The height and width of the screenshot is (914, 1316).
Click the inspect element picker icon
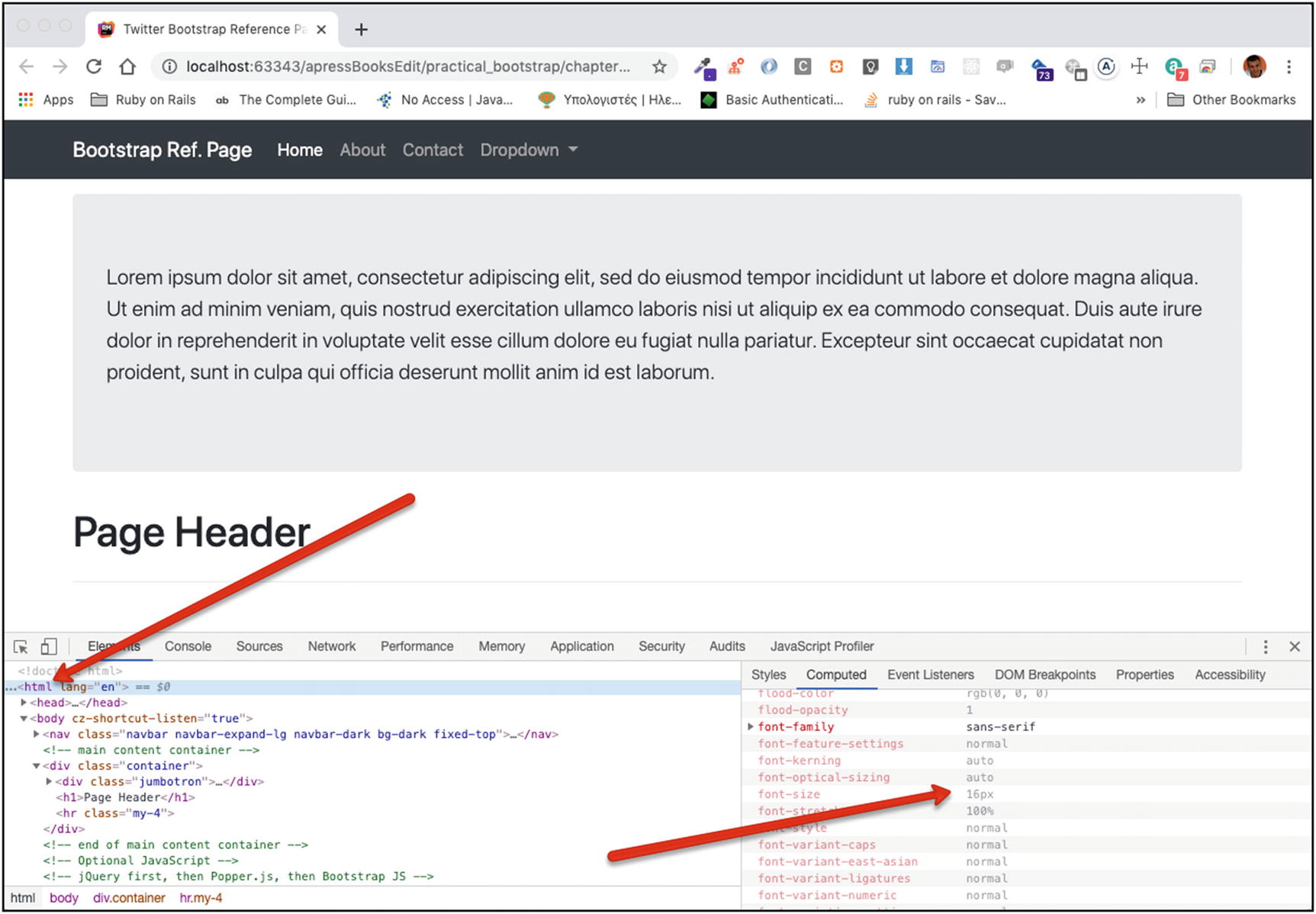tap(21, 647)
